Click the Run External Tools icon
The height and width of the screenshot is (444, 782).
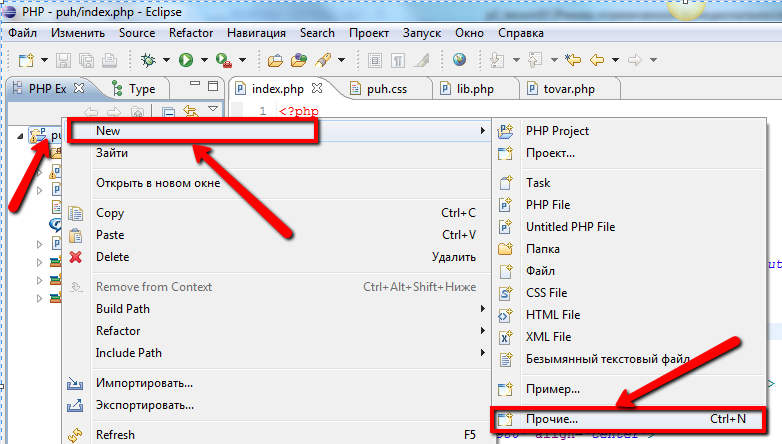223,60
